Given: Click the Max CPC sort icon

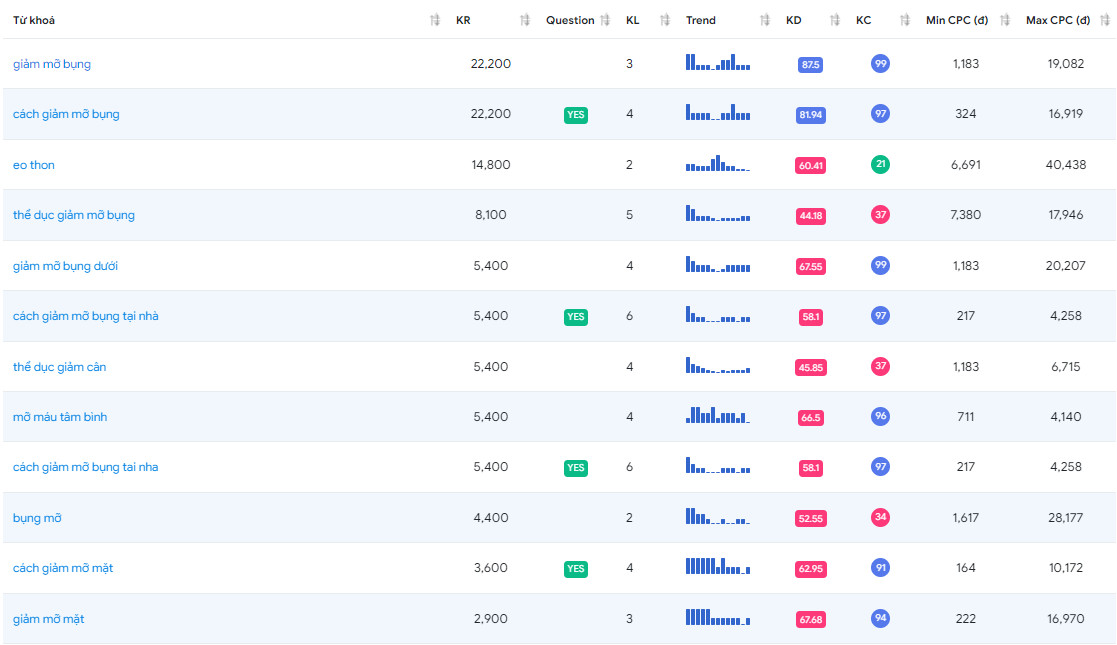Looking at the screenshot, I should (1105, 20).
